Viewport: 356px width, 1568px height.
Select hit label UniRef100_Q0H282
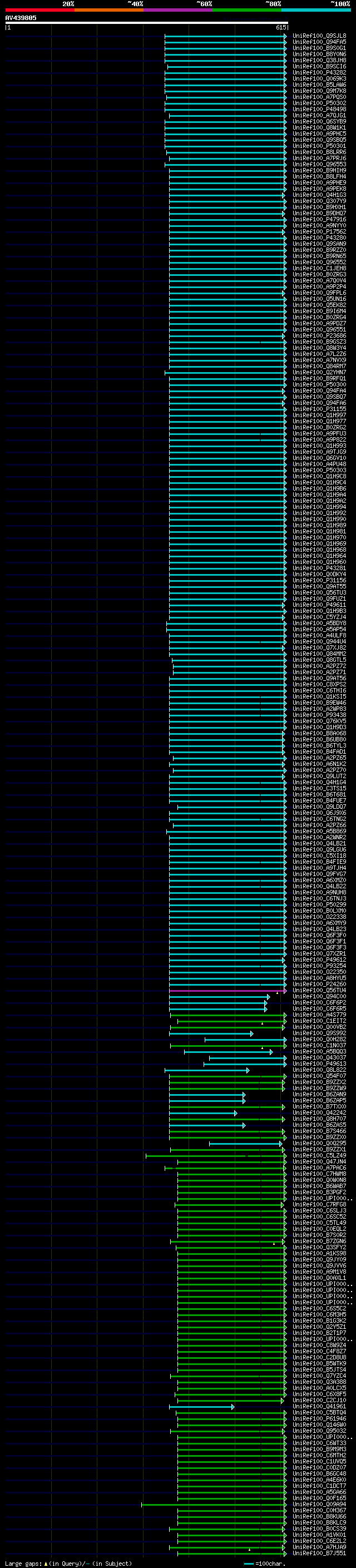click(319, 1040)
